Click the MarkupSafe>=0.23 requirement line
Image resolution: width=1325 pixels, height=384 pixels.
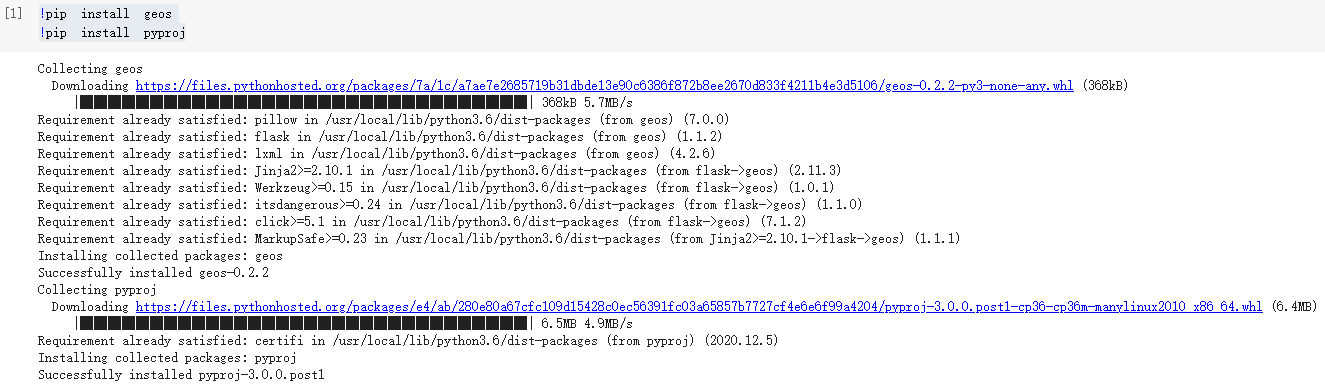coord(499,239)
